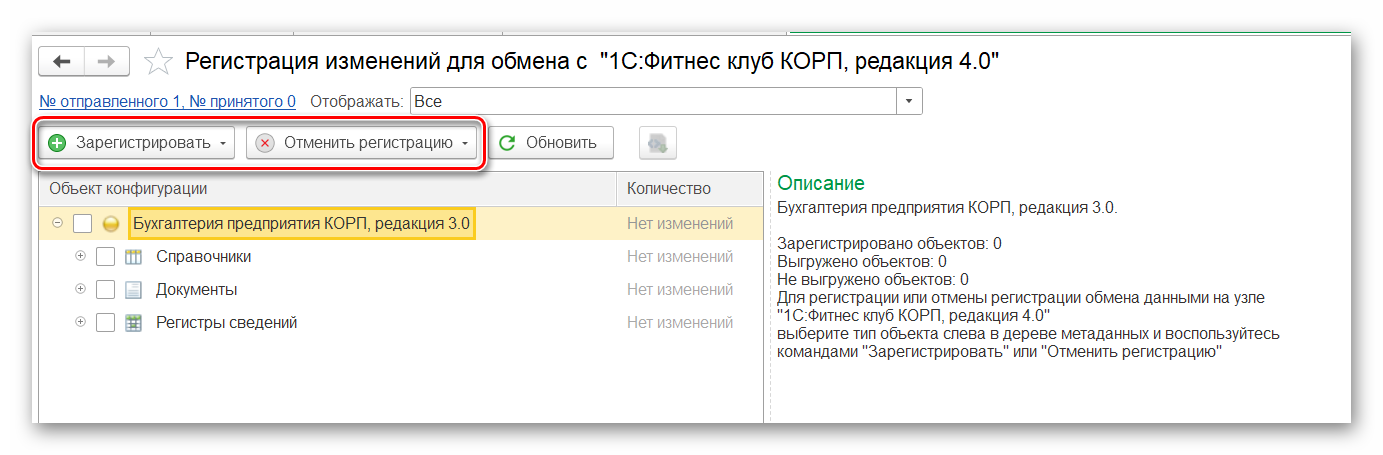Collapse the Бухгалтерия предприятия КОРП root node
The height and width of the screenshot is (455, 1383).
[57, 223]
